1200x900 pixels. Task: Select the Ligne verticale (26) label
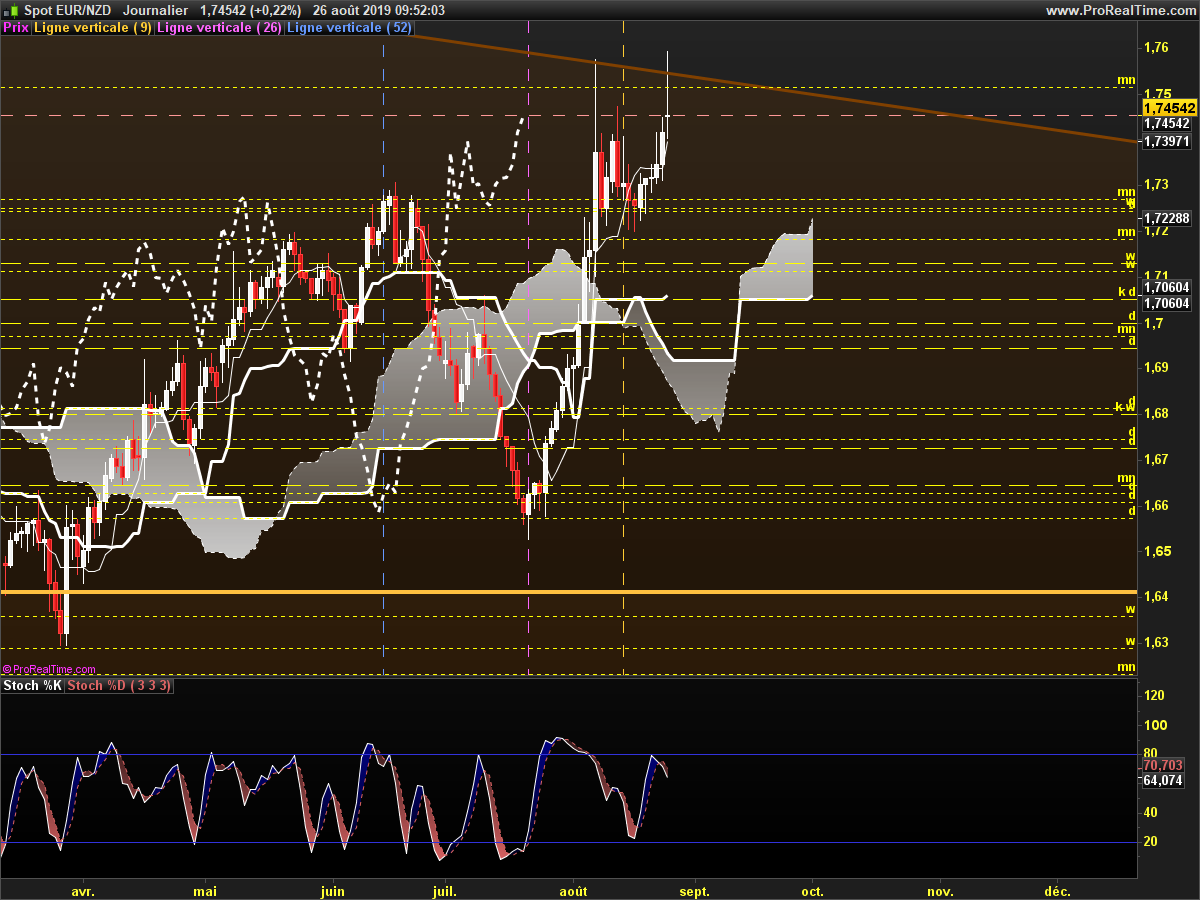click(x=220, y=28)
